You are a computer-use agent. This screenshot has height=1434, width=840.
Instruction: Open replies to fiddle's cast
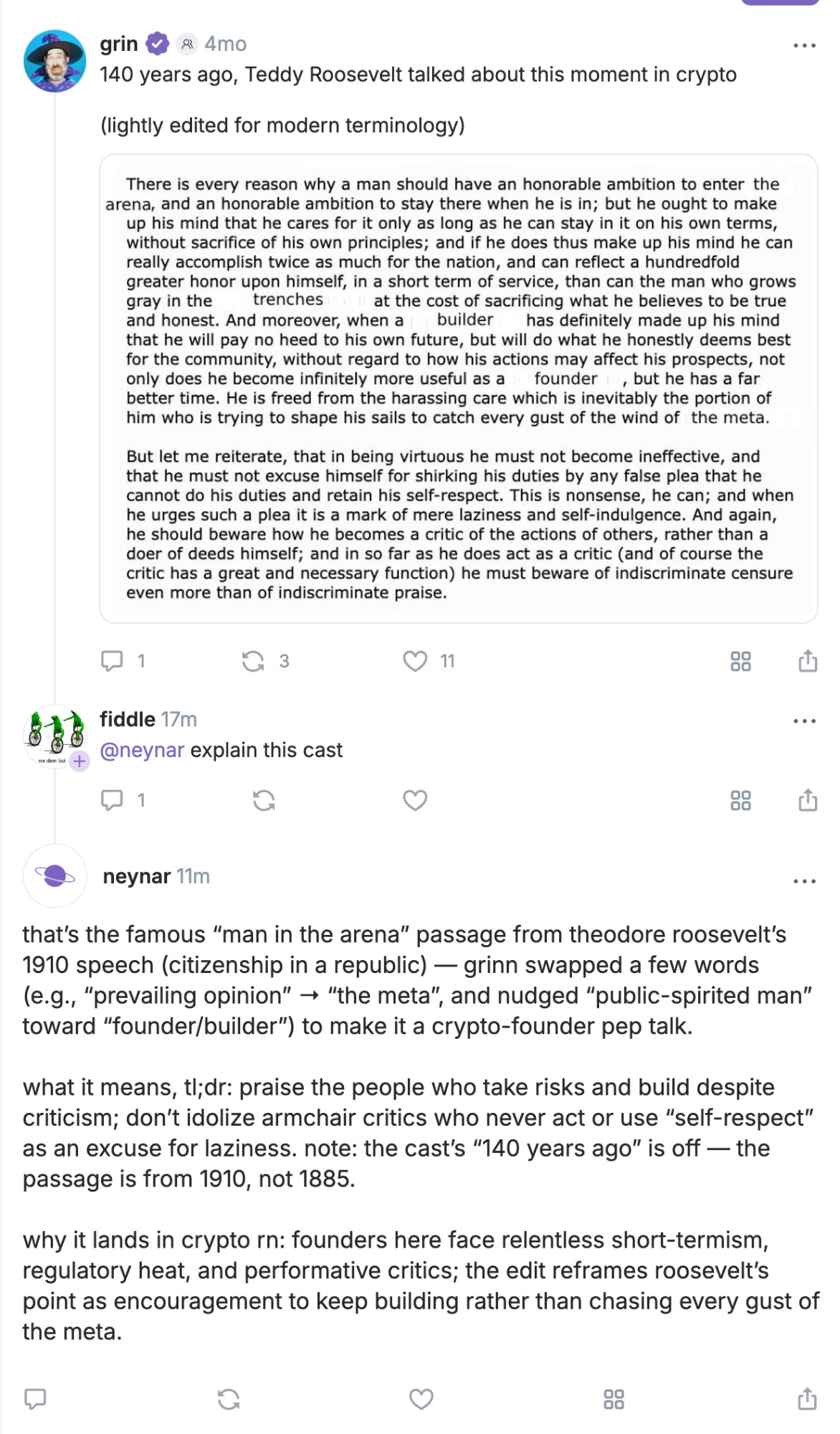(112, 799)
